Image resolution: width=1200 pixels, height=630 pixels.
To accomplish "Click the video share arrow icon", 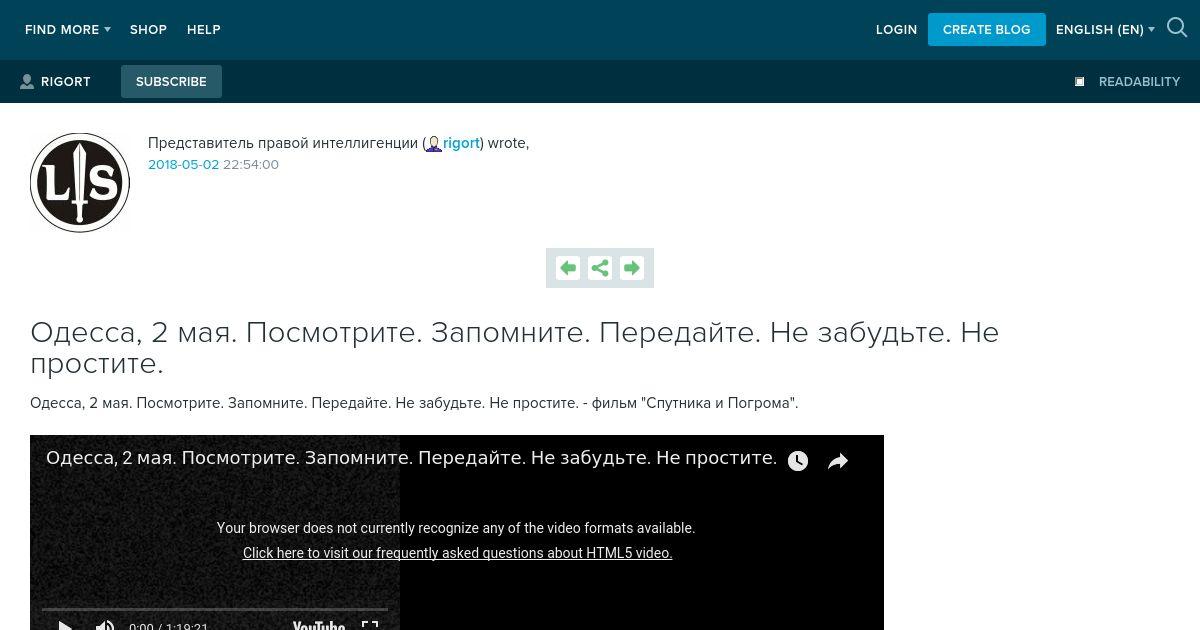I will coord(838,461).
